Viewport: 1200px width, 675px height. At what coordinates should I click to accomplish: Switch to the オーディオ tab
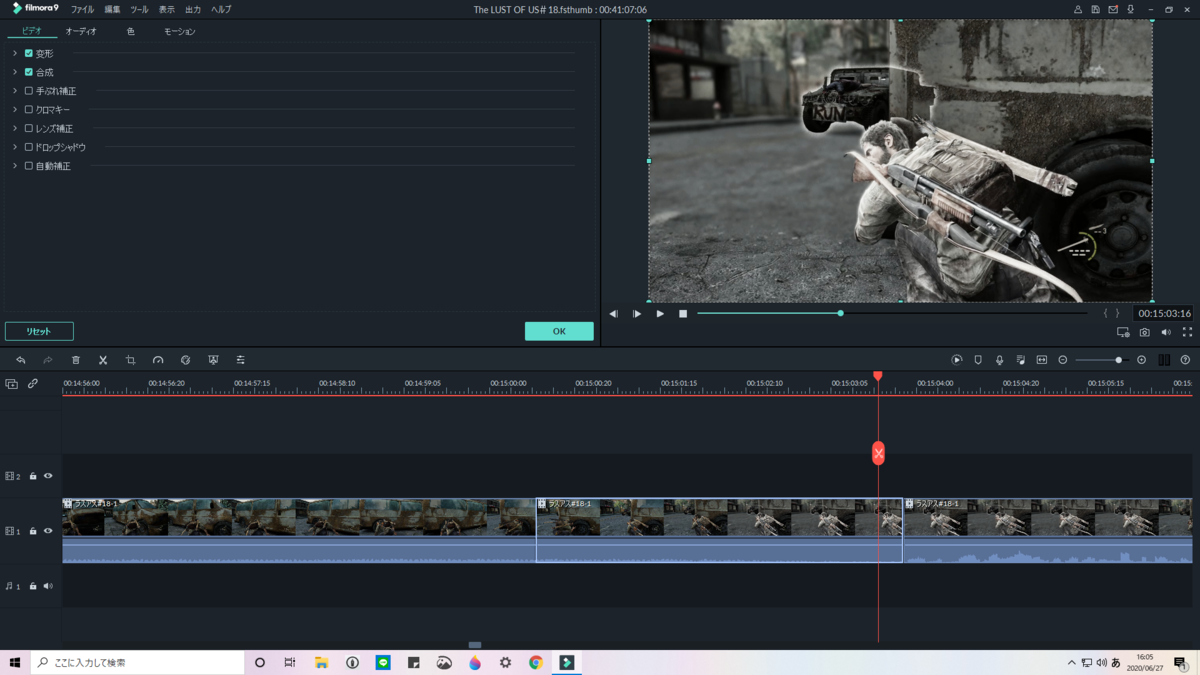coord(81,32)
